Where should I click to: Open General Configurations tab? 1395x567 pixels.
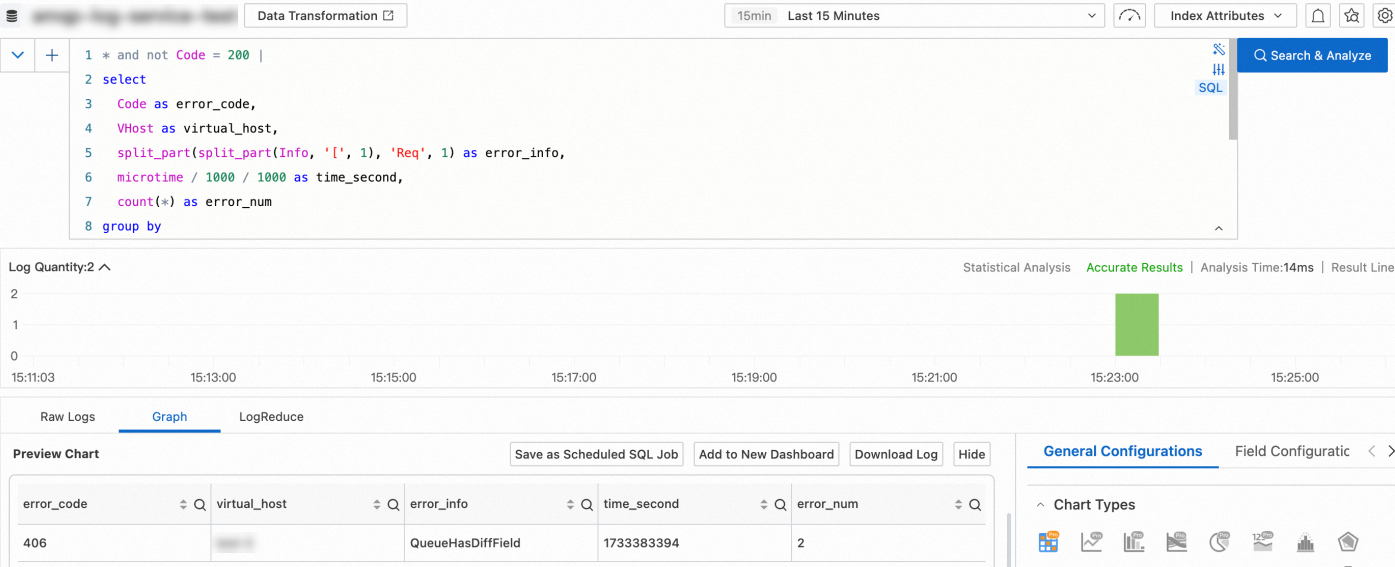(1123, 452)
